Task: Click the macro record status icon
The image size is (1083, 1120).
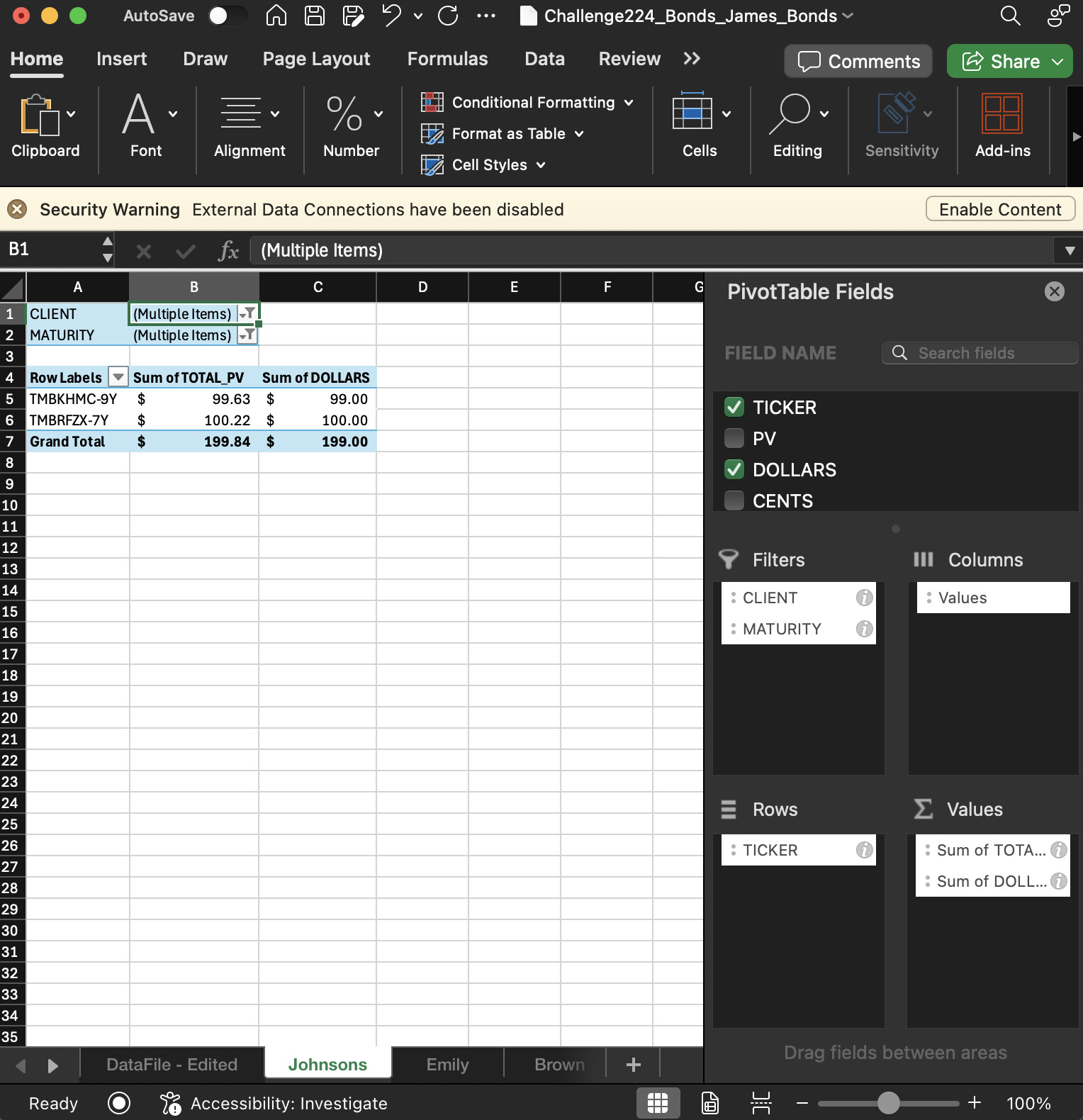Action: coord(119,1103)
